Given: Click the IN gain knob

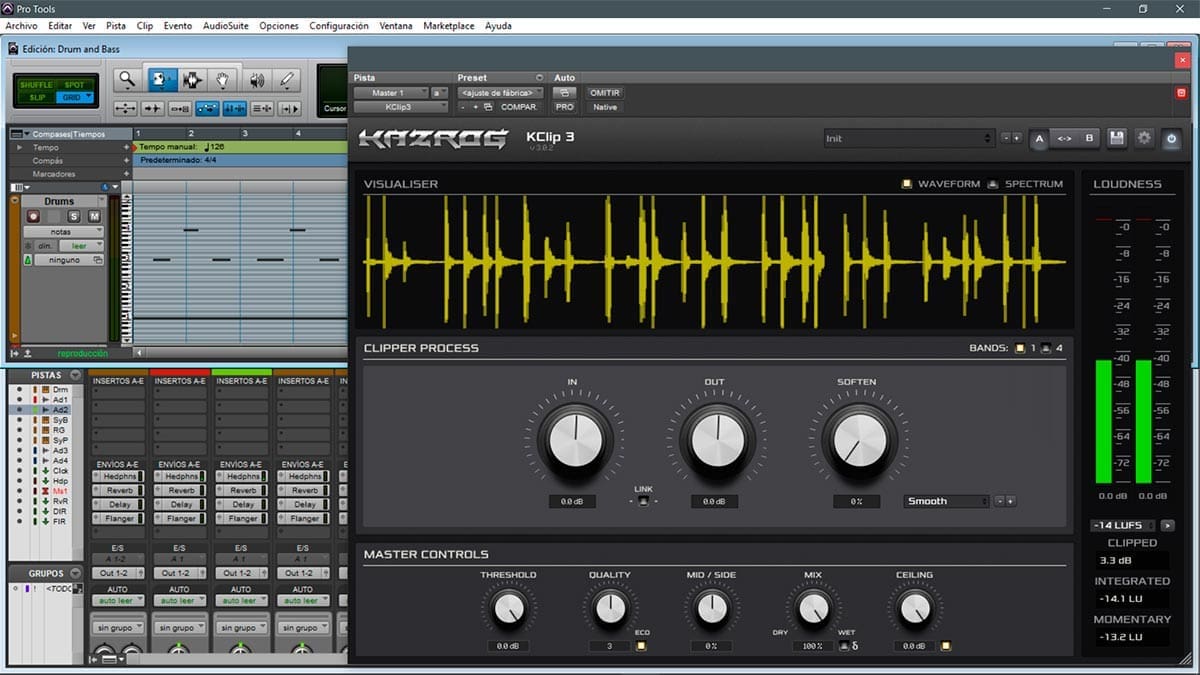Looking at the screenshot, I should tap(574, 439).
